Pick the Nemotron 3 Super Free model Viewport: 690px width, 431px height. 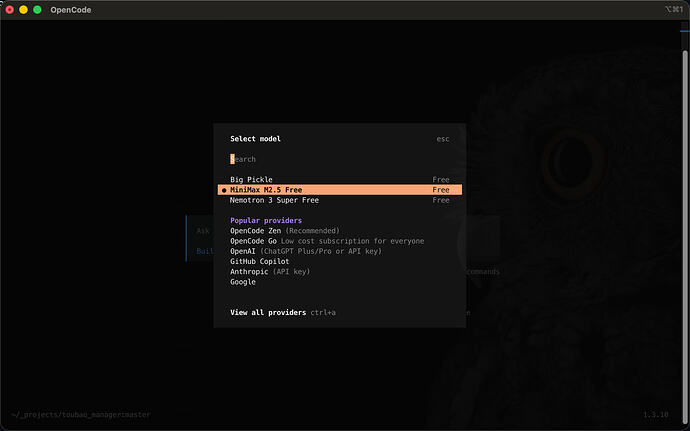(x=340, y=200)
